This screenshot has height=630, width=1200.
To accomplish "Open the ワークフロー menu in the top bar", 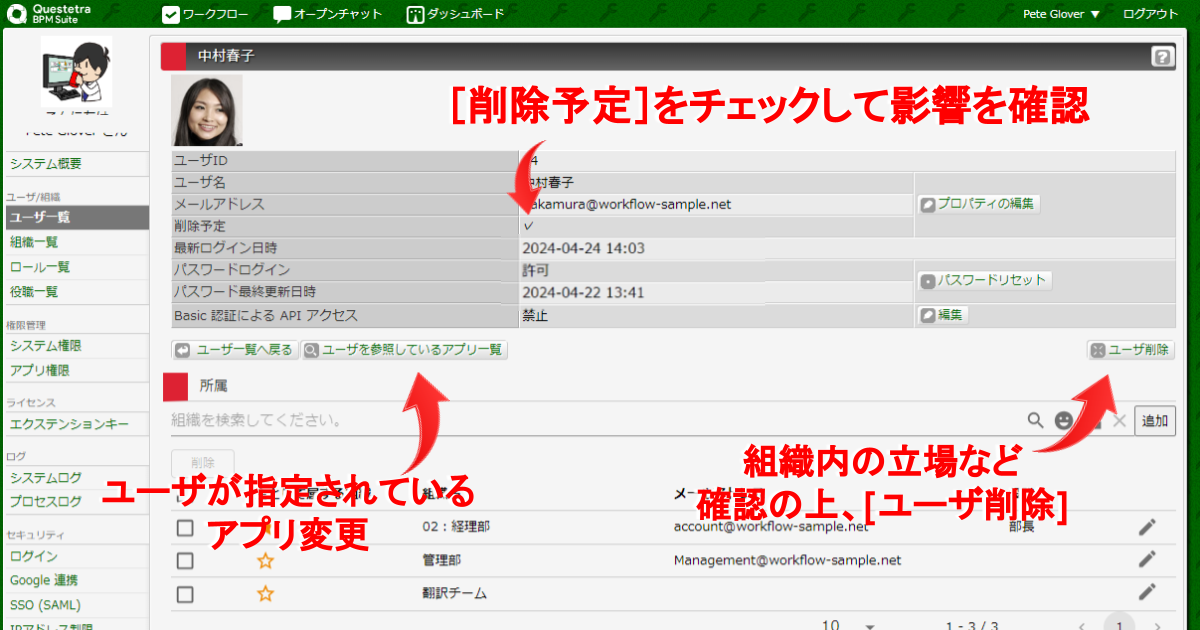I will [206, 14].
